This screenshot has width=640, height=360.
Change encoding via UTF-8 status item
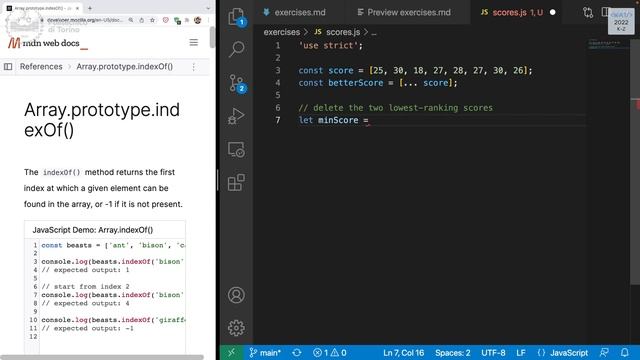click(493, 353)
